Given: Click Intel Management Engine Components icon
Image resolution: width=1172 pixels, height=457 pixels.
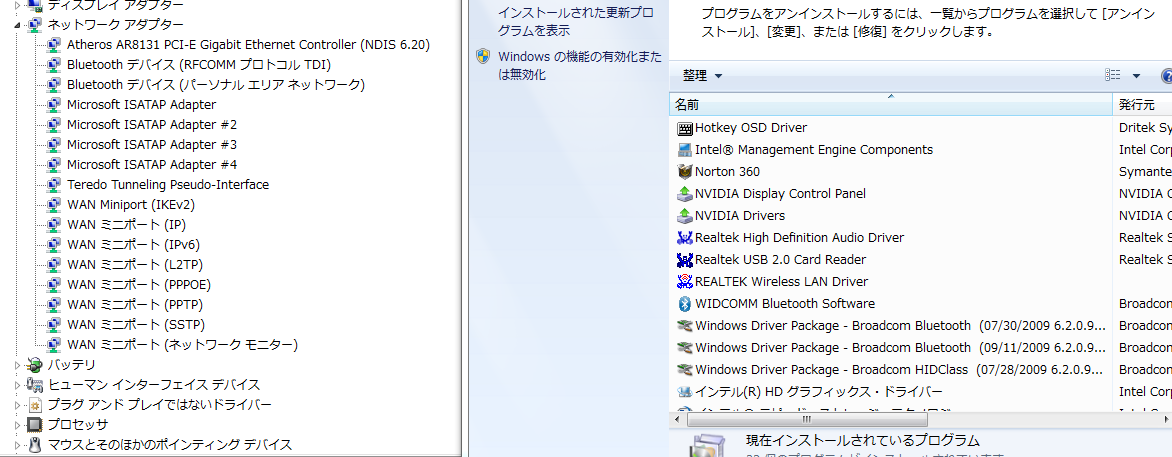Looking at the screenshot, I should pos(685,150).
